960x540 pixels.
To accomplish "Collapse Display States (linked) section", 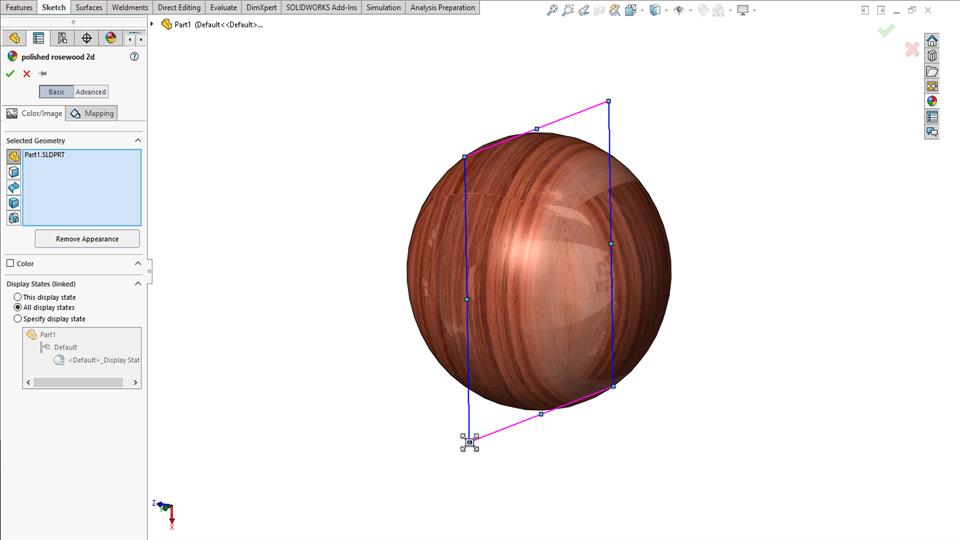I will click(x=137, y=284).
